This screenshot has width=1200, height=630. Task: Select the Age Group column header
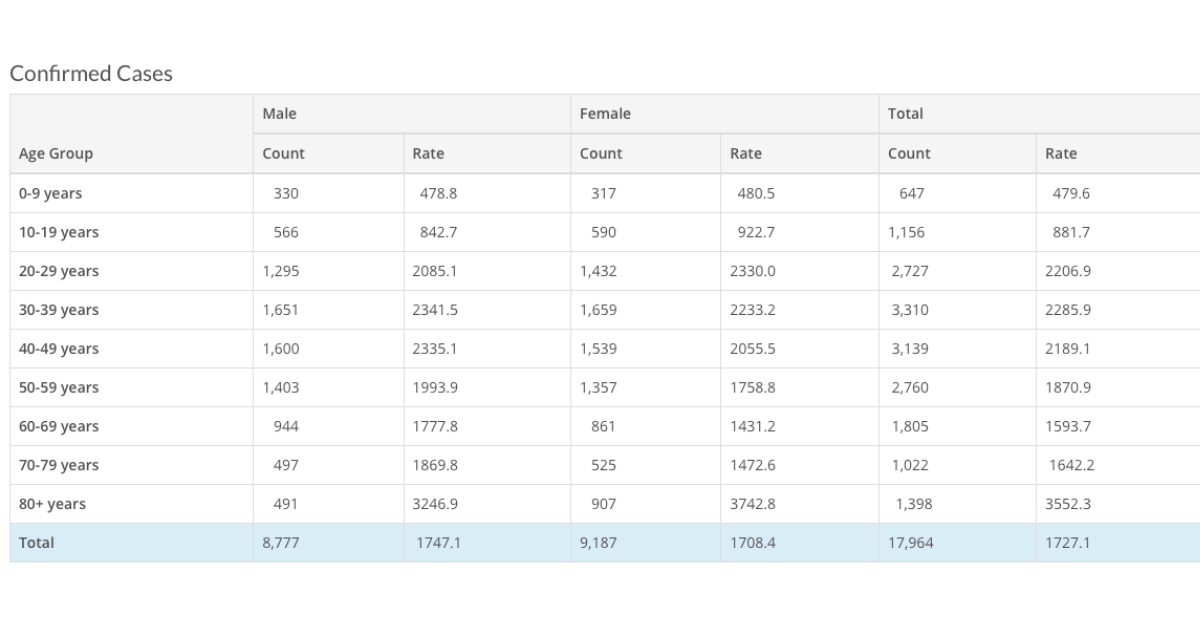[x=56, y=153]
